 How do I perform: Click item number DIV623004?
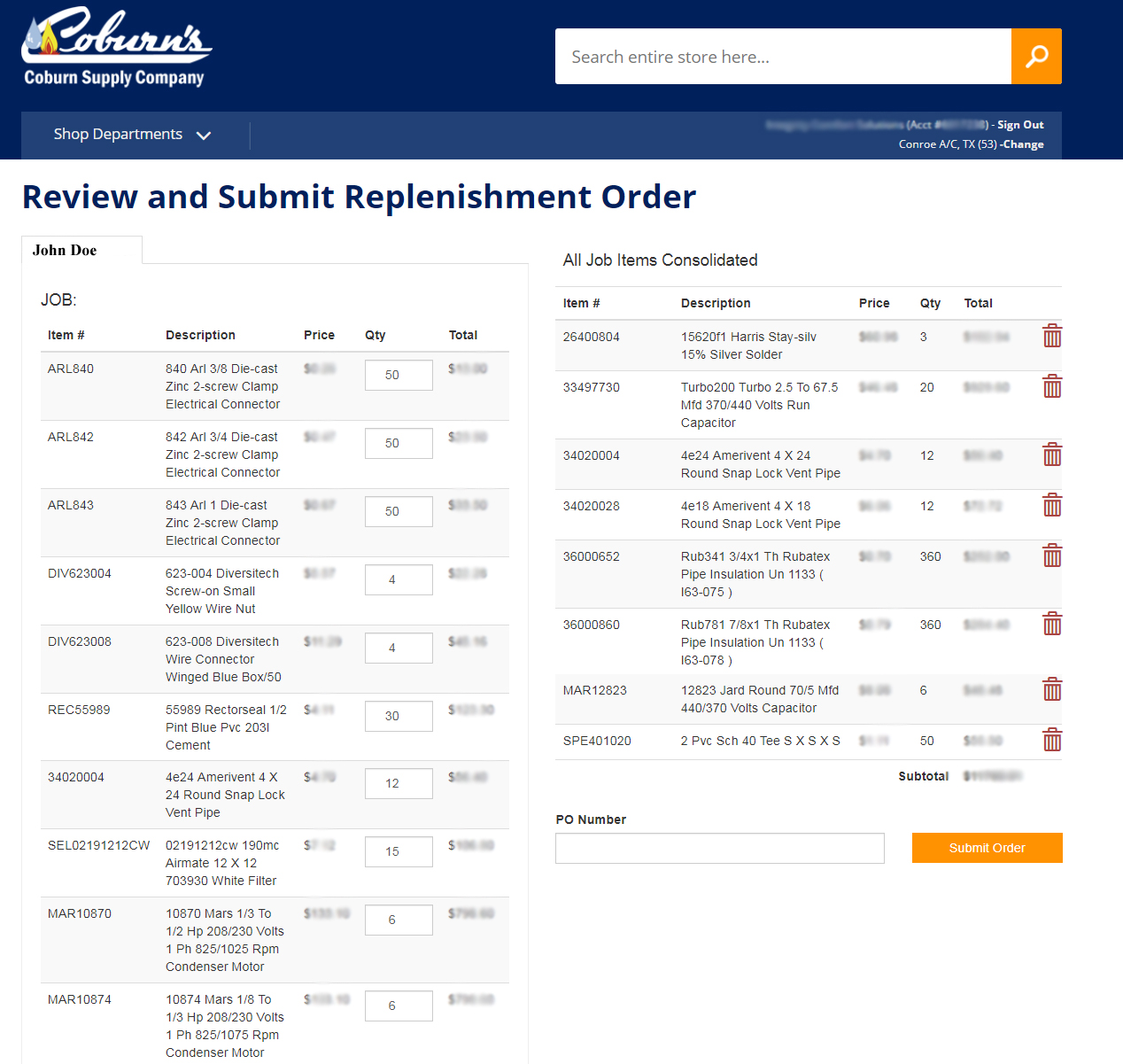(x=80, y=573)
